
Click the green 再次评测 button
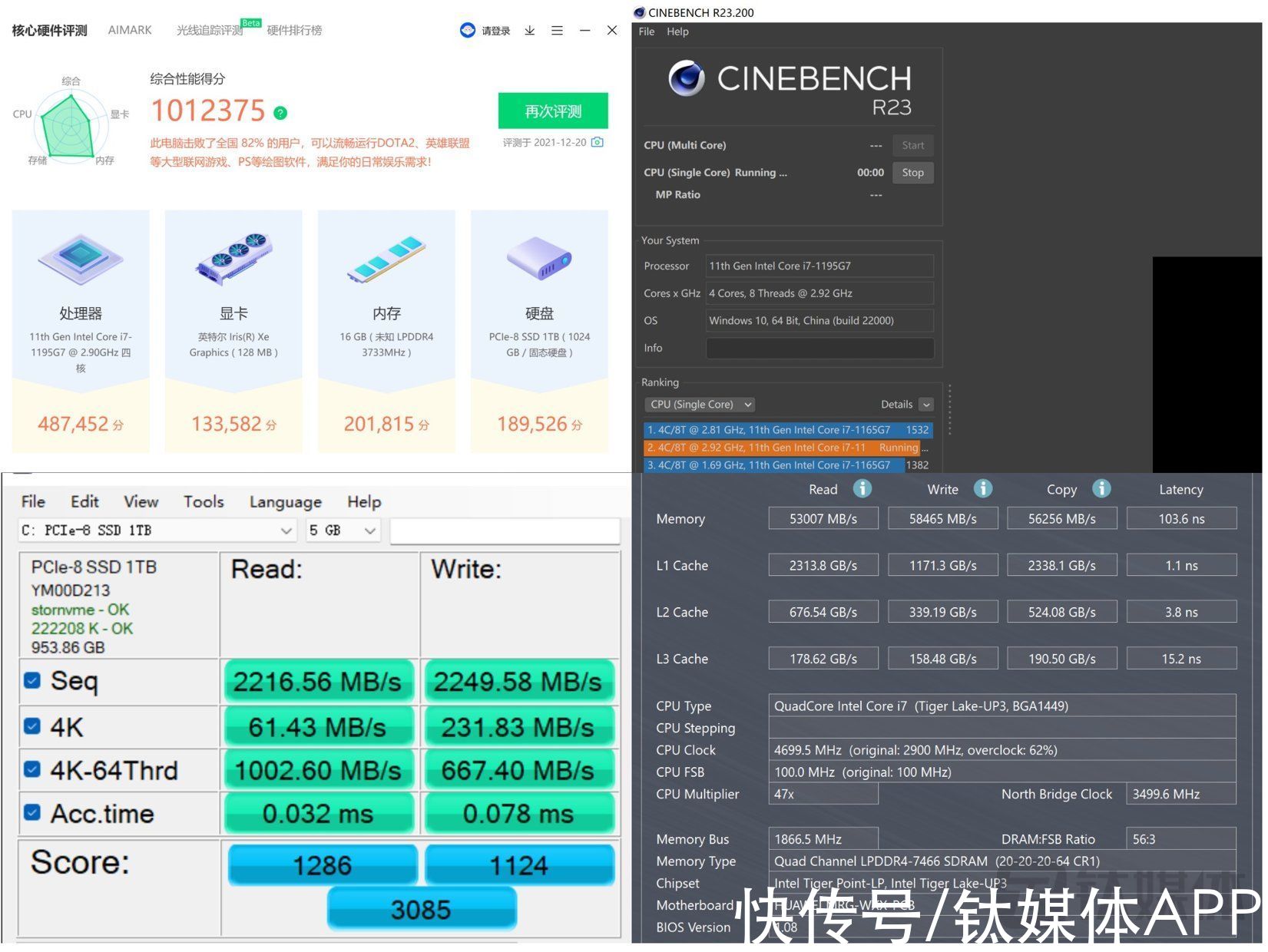[553, 111]
